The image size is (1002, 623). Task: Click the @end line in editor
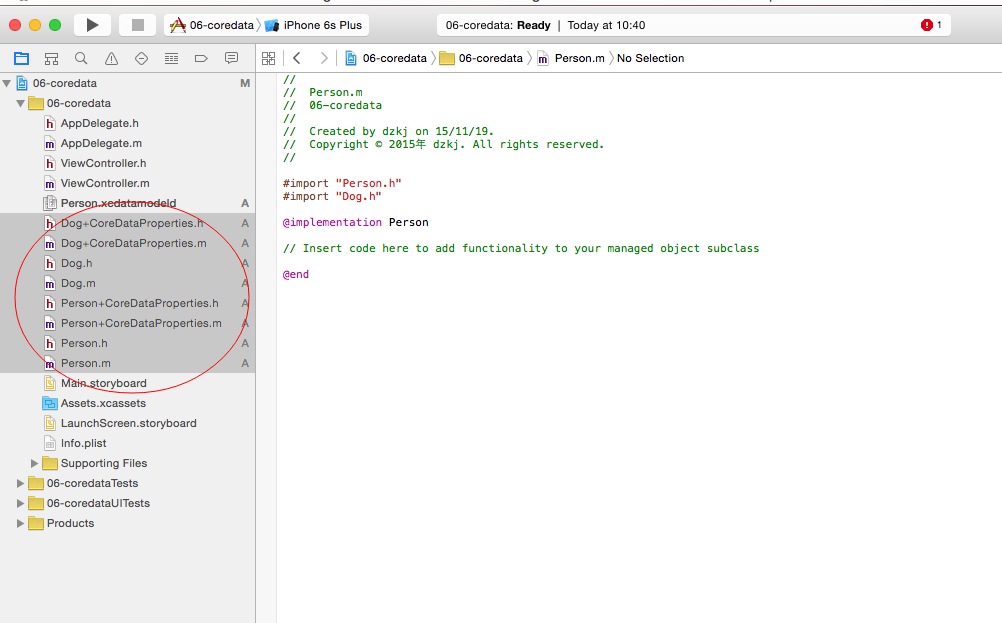296,274
